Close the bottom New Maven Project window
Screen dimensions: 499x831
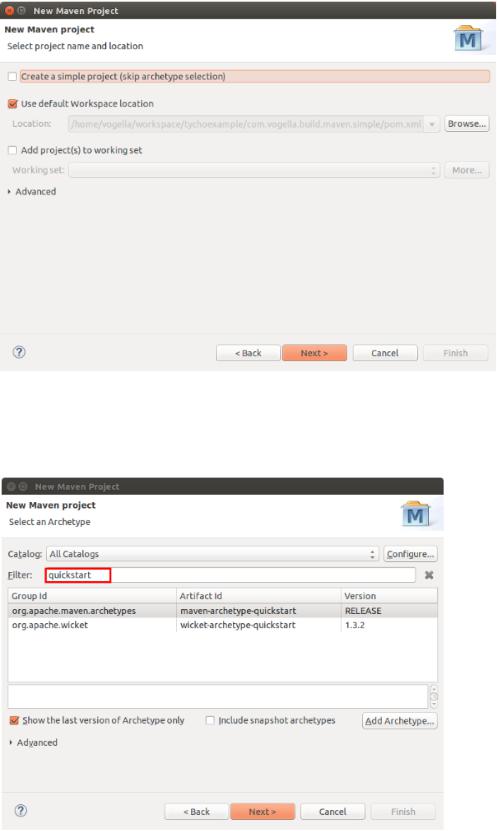[x=11, y=487]
